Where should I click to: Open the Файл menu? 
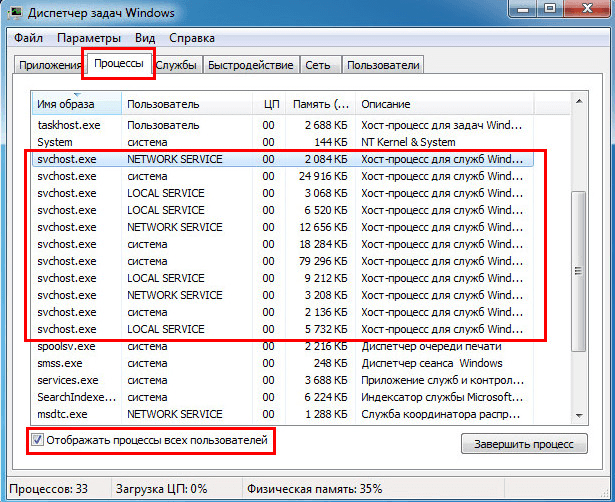28,38
